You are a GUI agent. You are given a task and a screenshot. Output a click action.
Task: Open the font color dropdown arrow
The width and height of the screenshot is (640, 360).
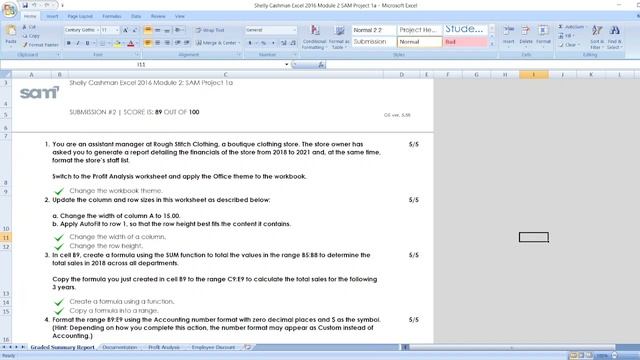[137, 43]
